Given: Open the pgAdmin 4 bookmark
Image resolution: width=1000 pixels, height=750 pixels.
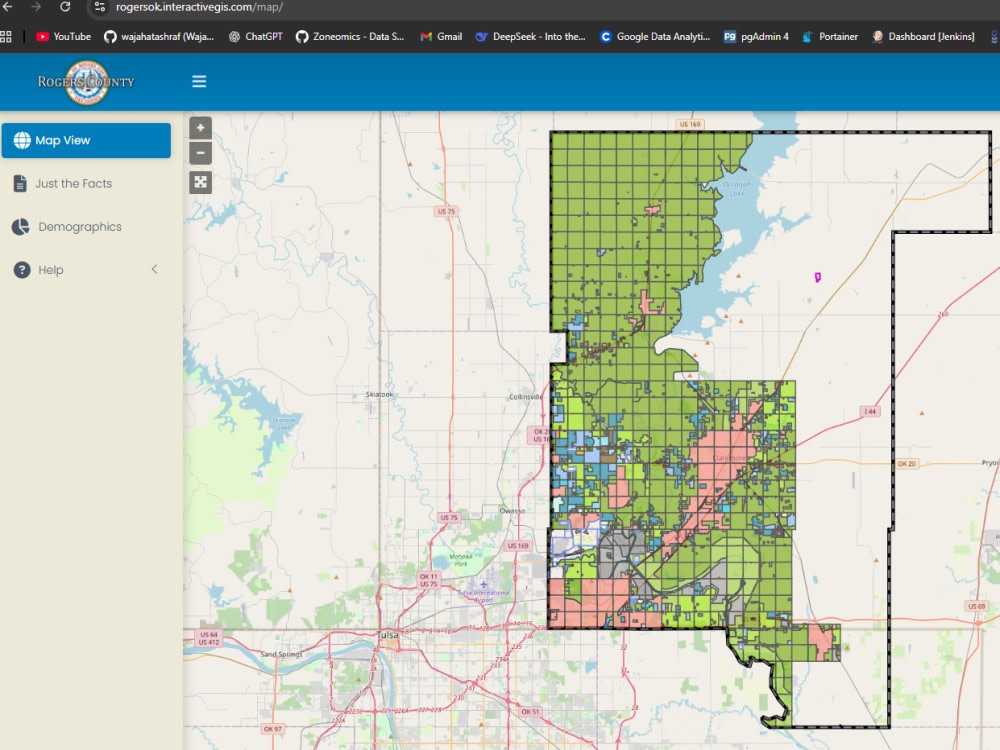Looking at the screenshot, I should pos(756,36).
